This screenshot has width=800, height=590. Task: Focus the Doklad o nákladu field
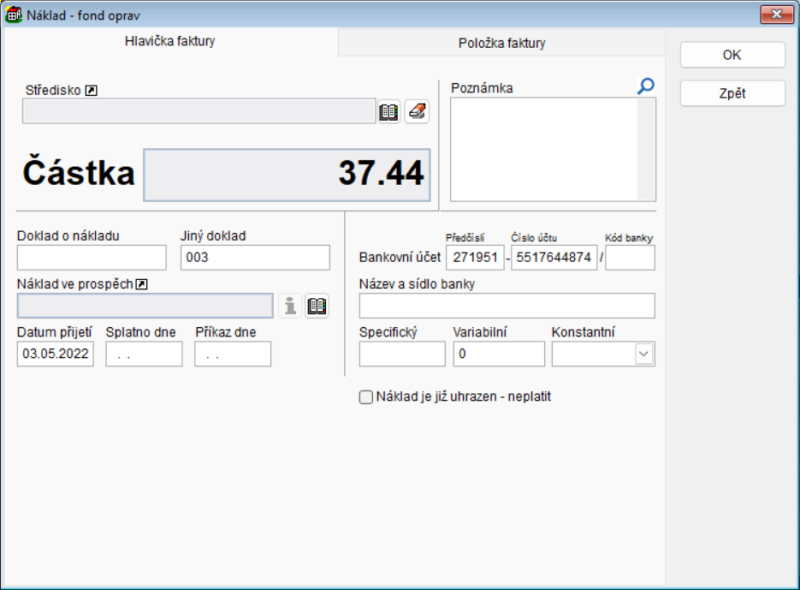(x=92, y=258)
